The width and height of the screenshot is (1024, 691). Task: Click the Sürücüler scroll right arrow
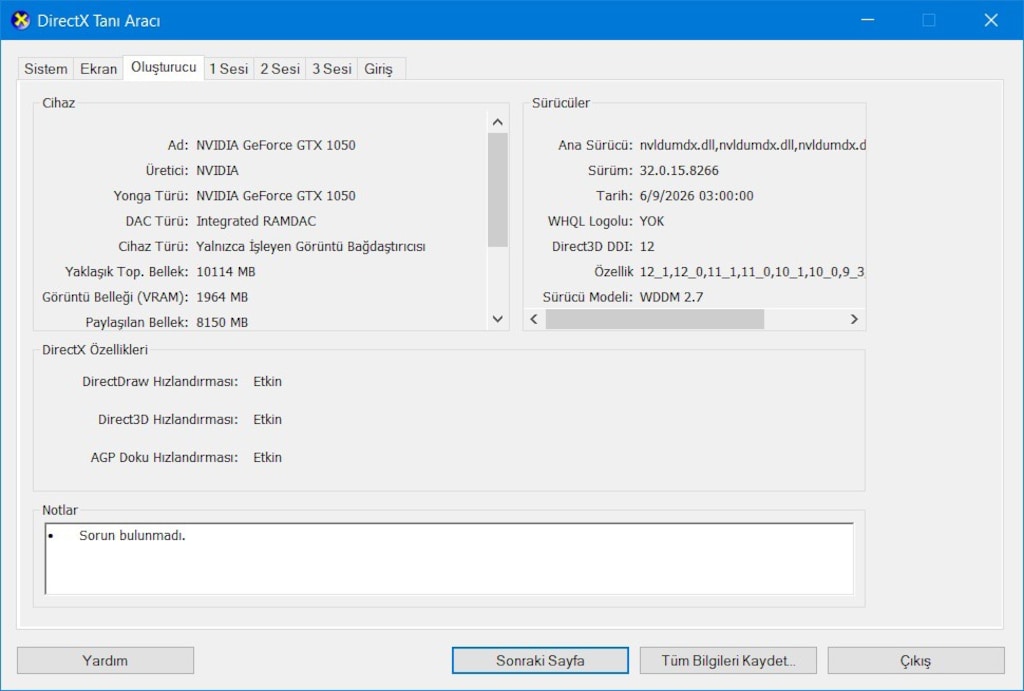[x=854, y=319]
